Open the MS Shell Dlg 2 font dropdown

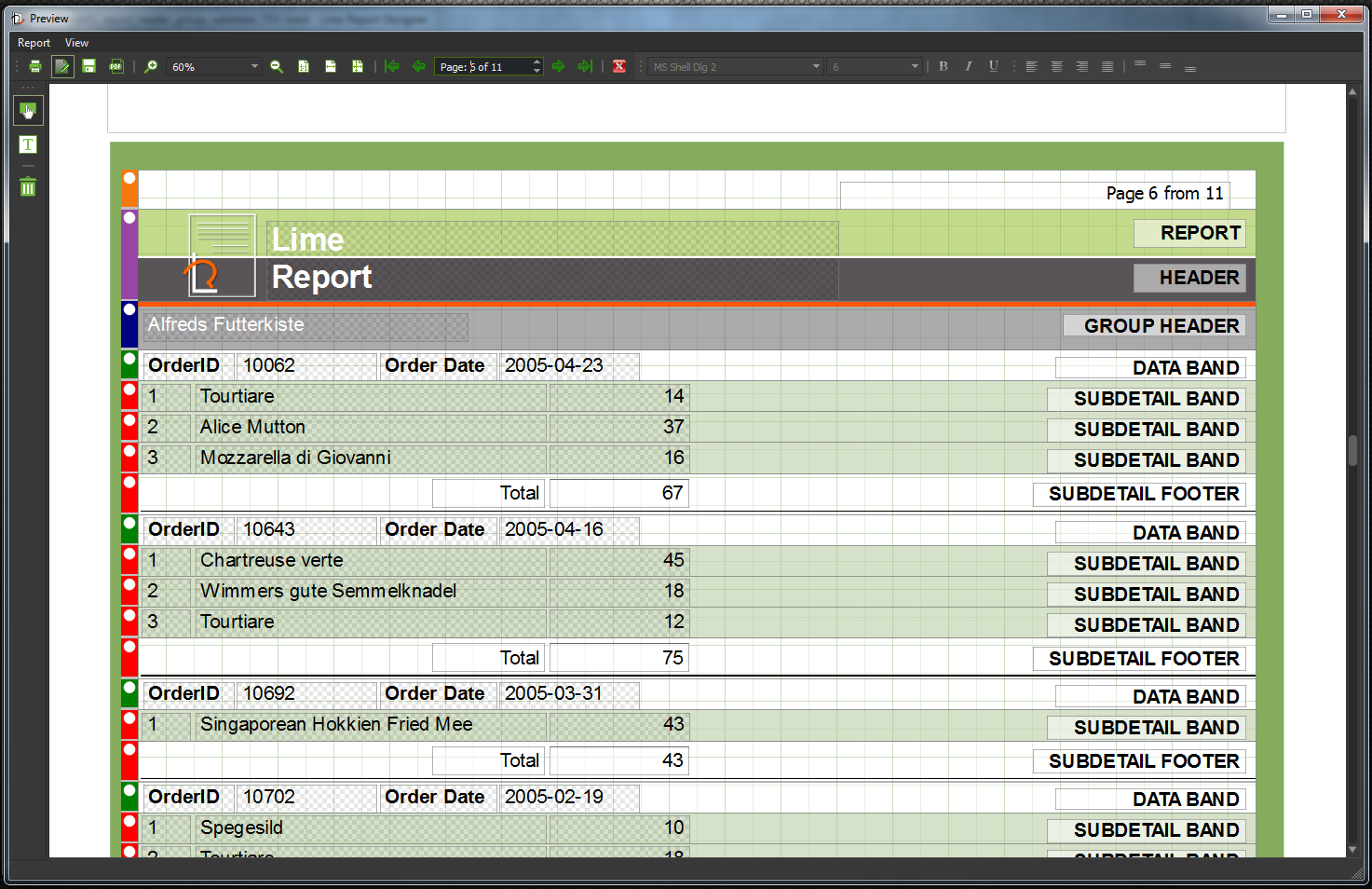736,67
